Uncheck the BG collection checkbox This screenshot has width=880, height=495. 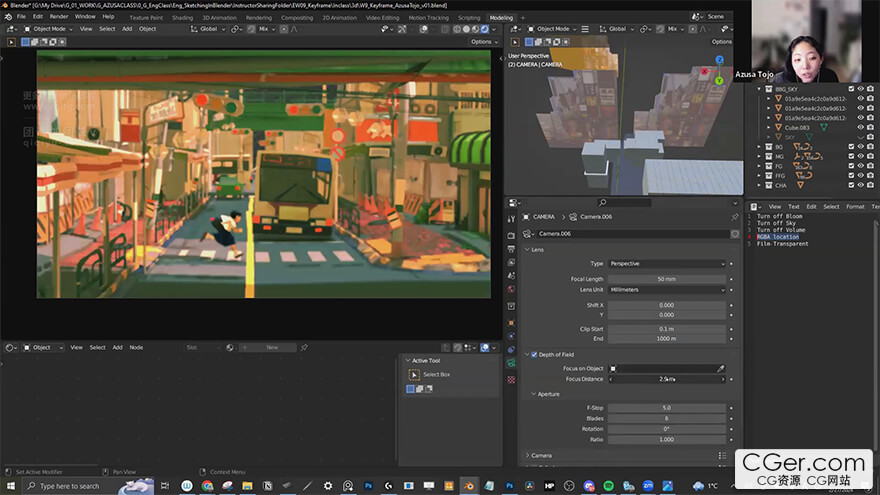(851, 147)
